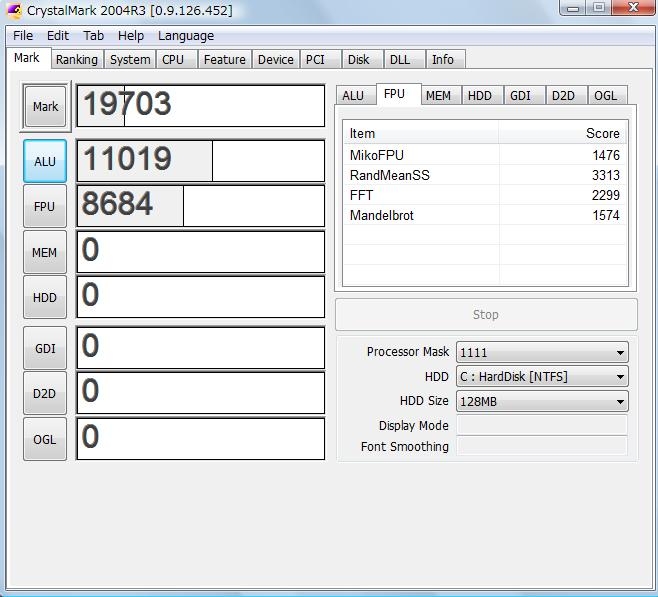Start the OGL benchmark button
The image size is (658, 597).
click(45, 439)
